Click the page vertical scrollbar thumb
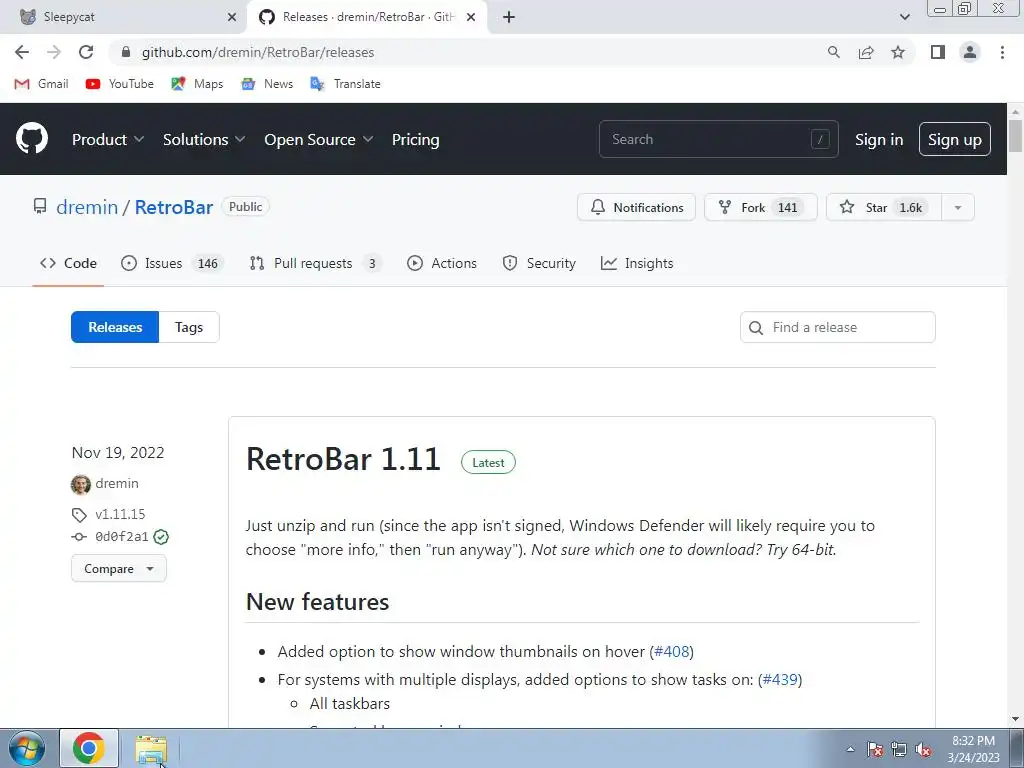This screenshot has width=1024, height=768. tap(1016, 136)
